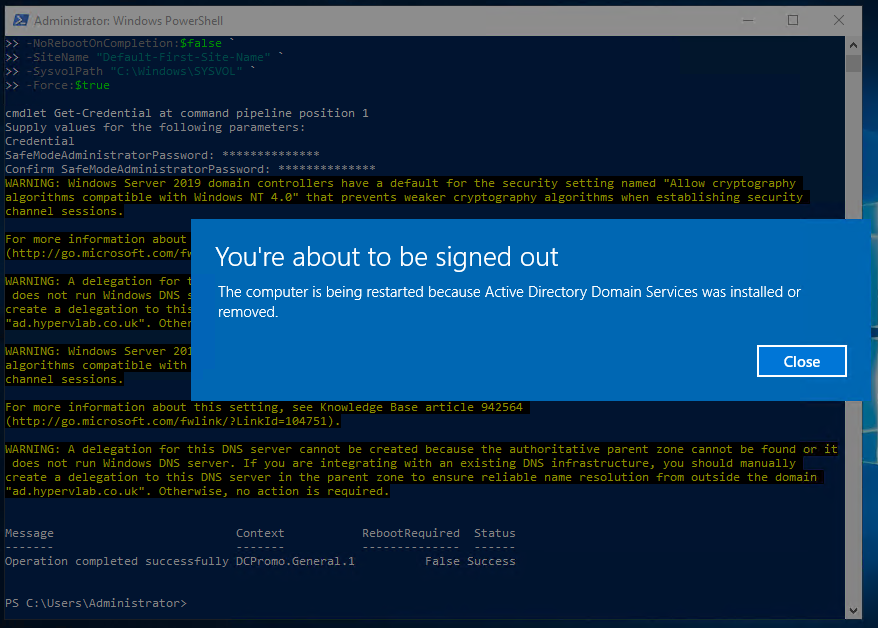The width and height of the screenshot is (878, 628).
Task: Close the Administrator PowerShell window
Action: [x=838, y=21]
